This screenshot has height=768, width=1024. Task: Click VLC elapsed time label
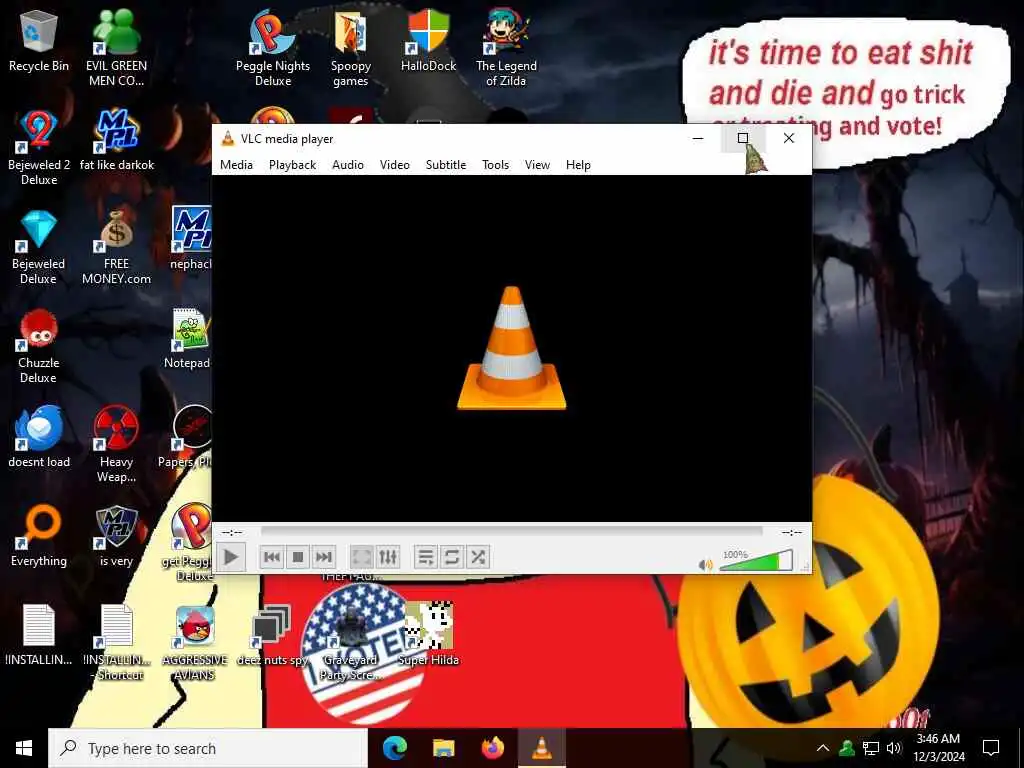[x=232, y=532]
